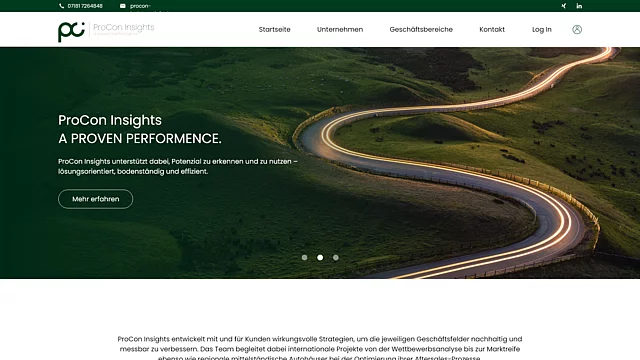Select the second hero slider dot
Viewport: 640px width, 360px height.
[320, 258]
